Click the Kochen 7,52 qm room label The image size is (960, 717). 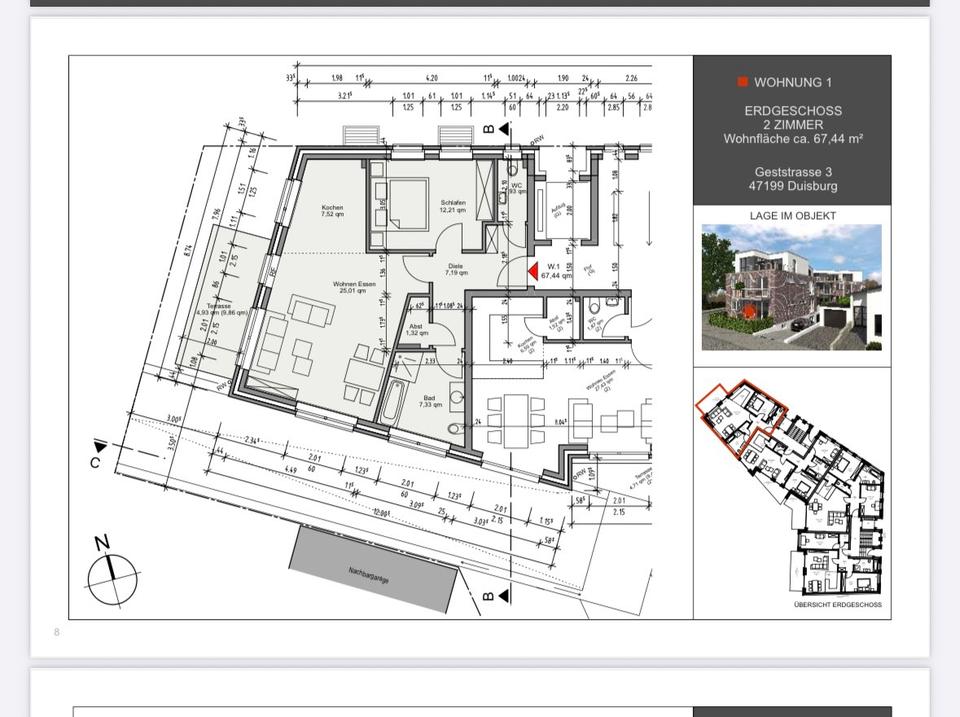[332, 210]
